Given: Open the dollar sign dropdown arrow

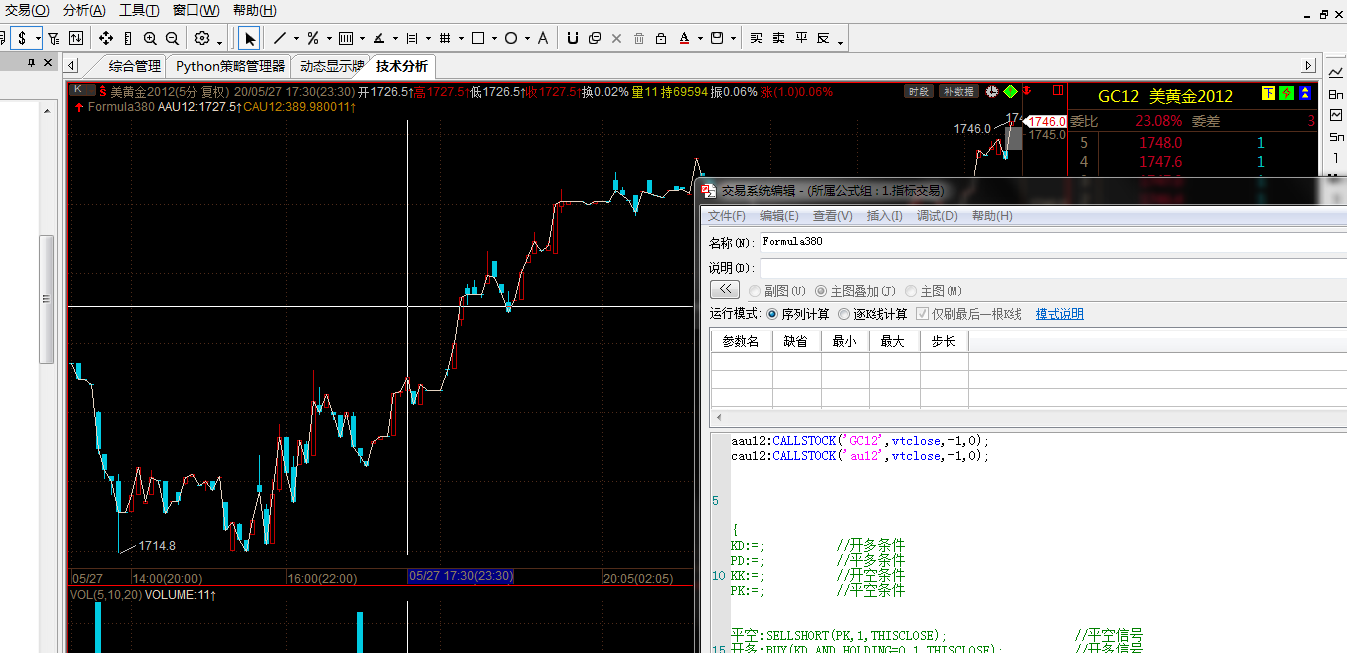Looking at the screenshot, I should click(x=38, y=39).
